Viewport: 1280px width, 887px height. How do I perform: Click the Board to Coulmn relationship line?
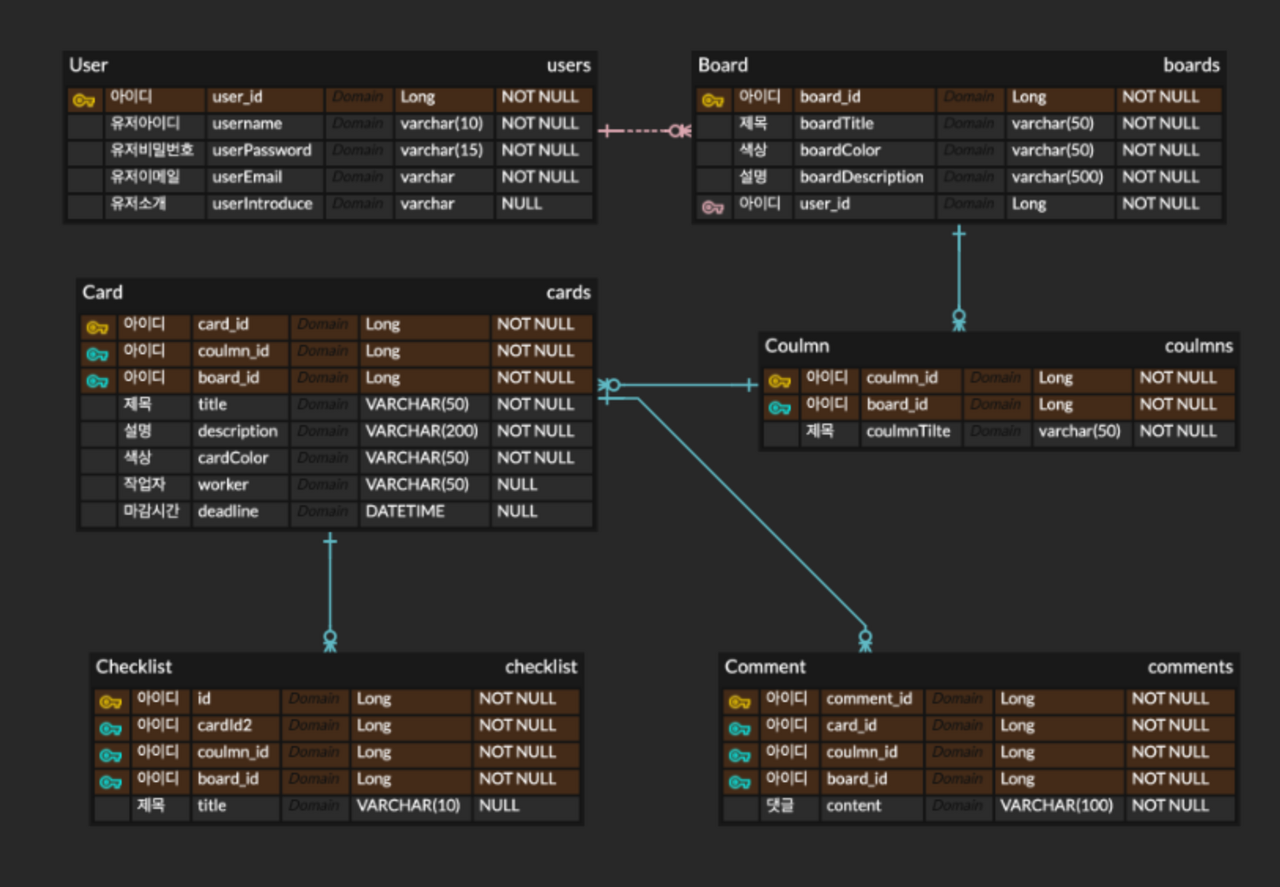click(x=959, y=279)
